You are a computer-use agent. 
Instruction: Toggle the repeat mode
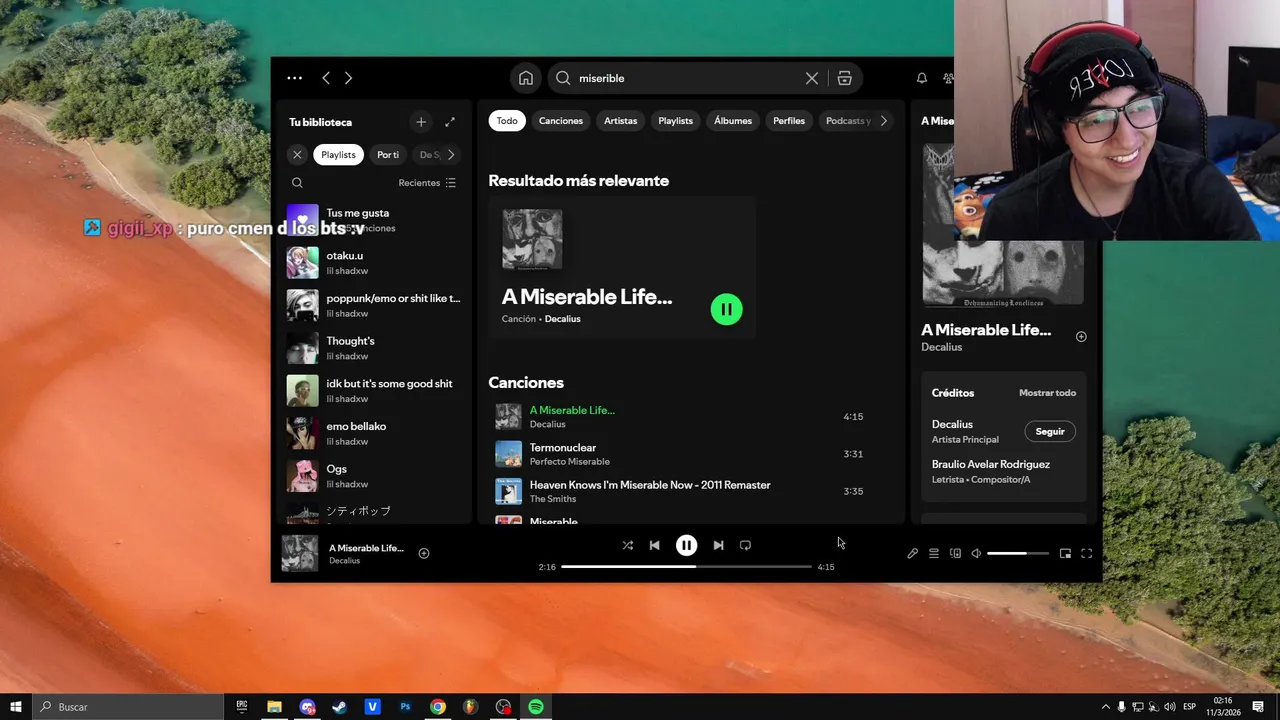pos(745,545)
